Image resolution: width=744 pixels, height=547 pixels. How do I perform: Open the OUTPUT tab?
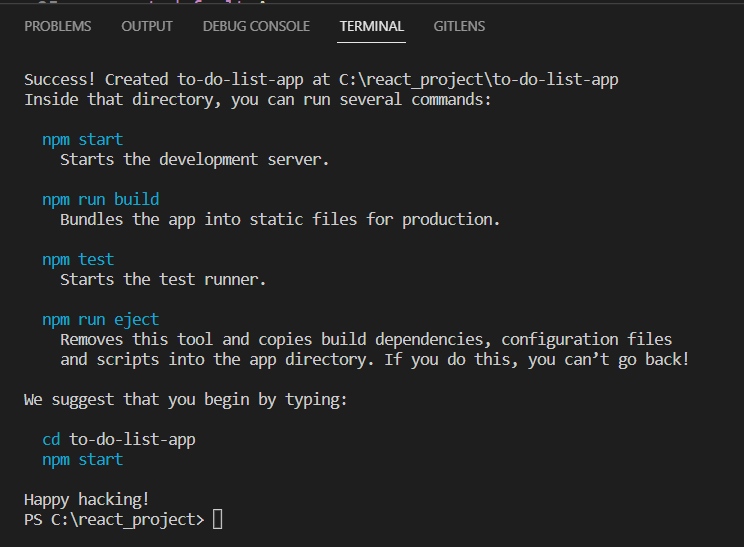click(x=147, y=26)
